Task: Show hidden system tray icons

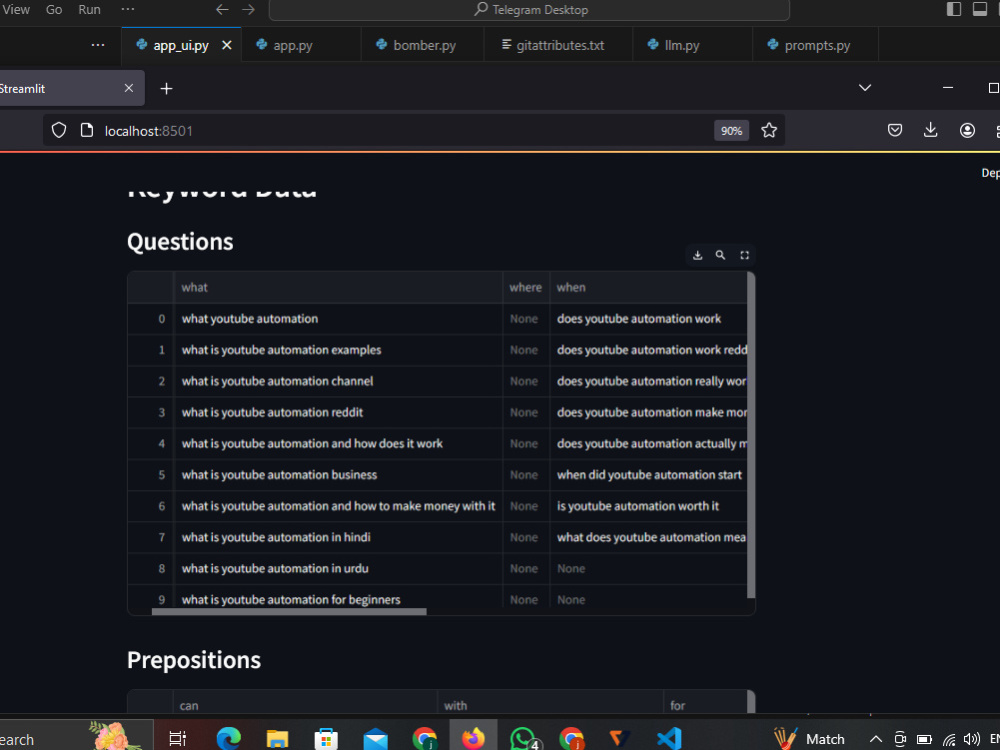Action: click(x=876, y=739)
